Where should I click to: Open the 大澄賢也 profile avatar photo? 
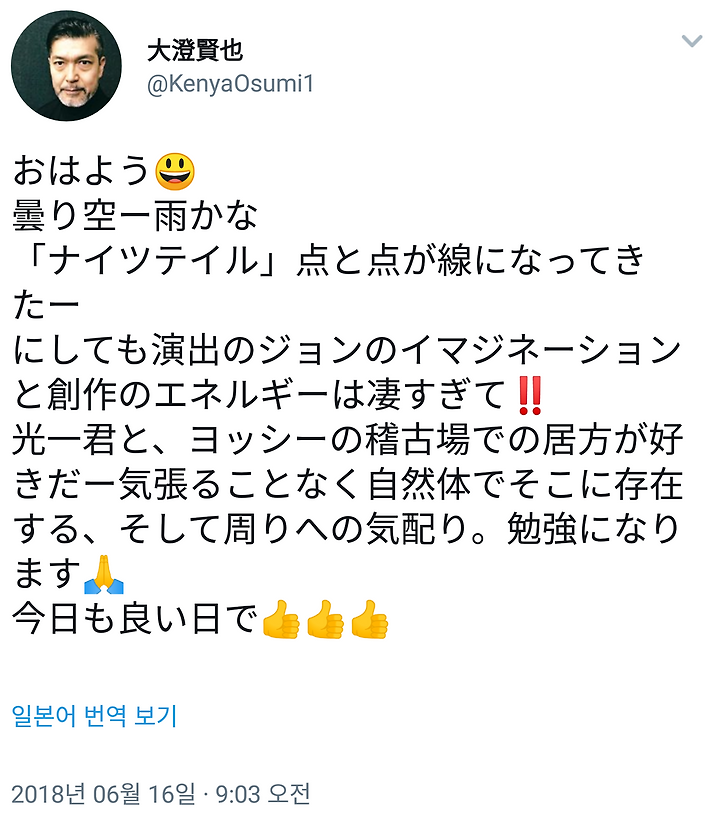pos(66,66)
